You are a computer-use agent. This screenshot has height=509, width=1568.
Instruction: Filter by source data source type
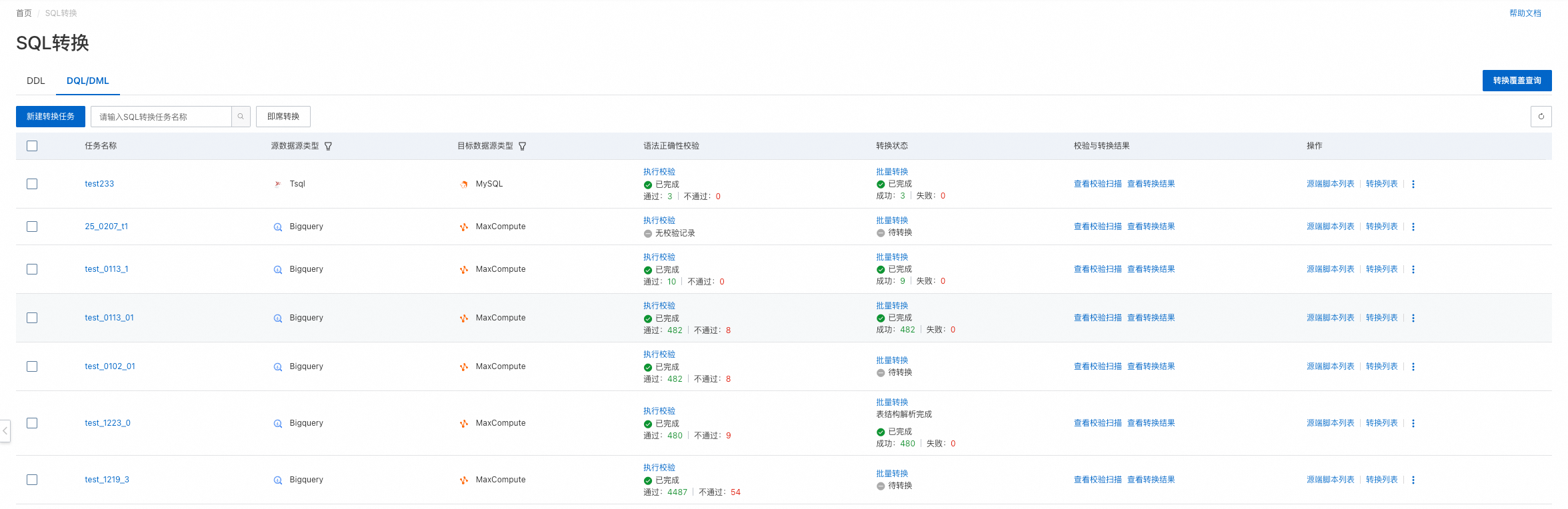pos(328,146)
